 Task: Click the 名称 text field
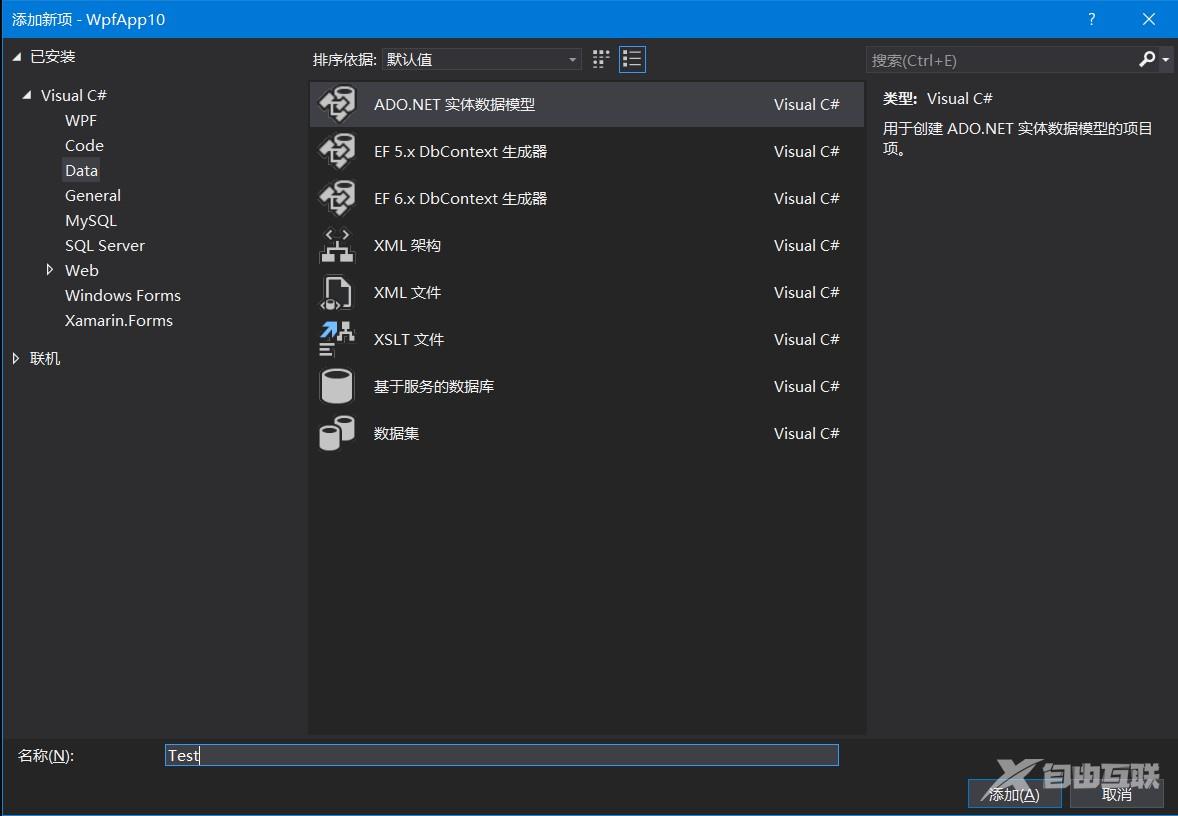click(501, 755)
